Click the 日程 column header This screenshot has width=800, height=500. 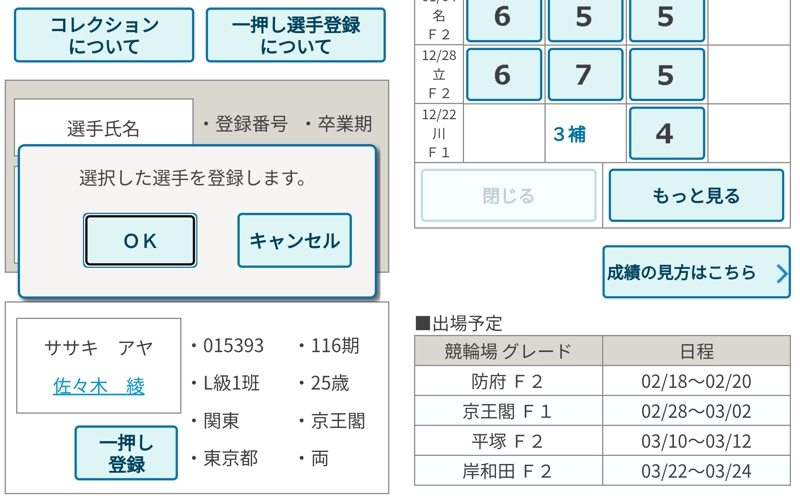[696, 351]
